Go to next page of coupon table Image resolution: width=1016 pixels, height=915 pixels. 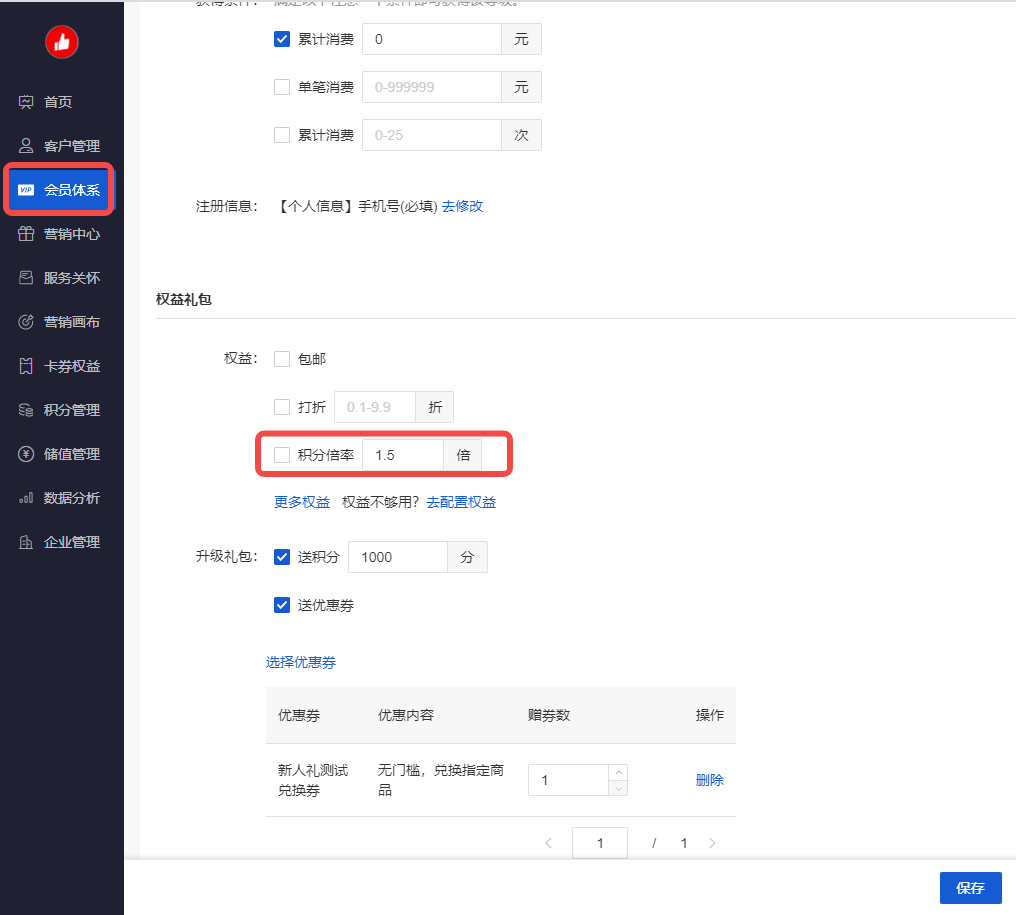click(712, 843)
